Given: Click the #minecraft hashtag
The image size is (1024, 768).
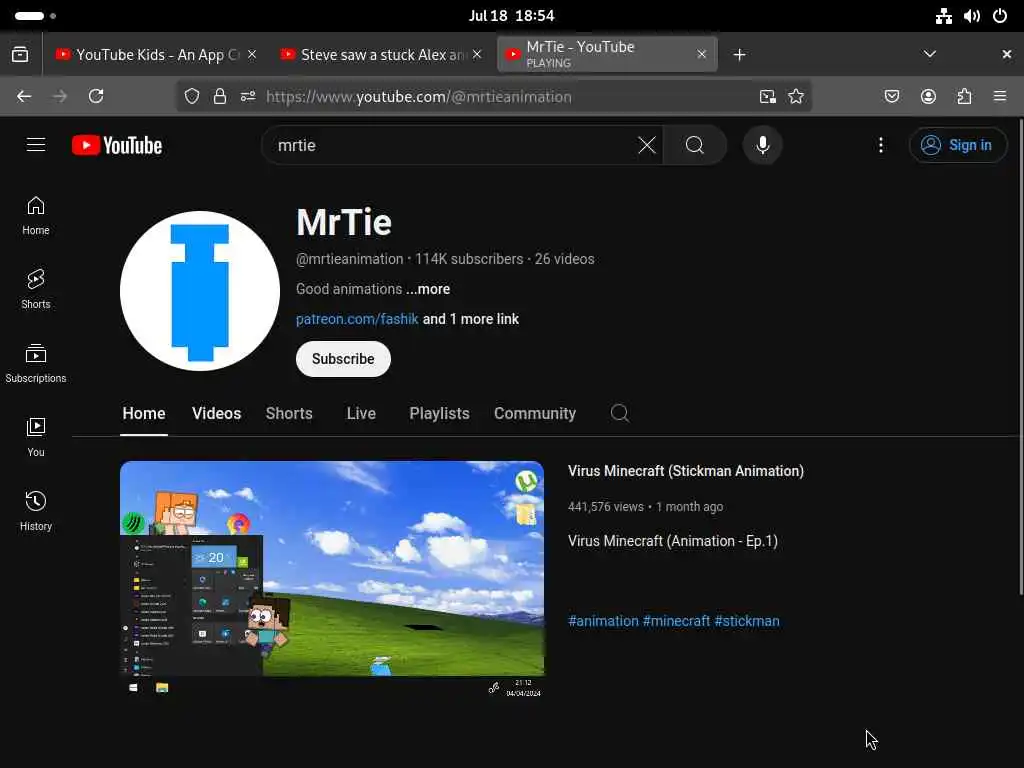Looking at the screenshot, I should 676,621.
